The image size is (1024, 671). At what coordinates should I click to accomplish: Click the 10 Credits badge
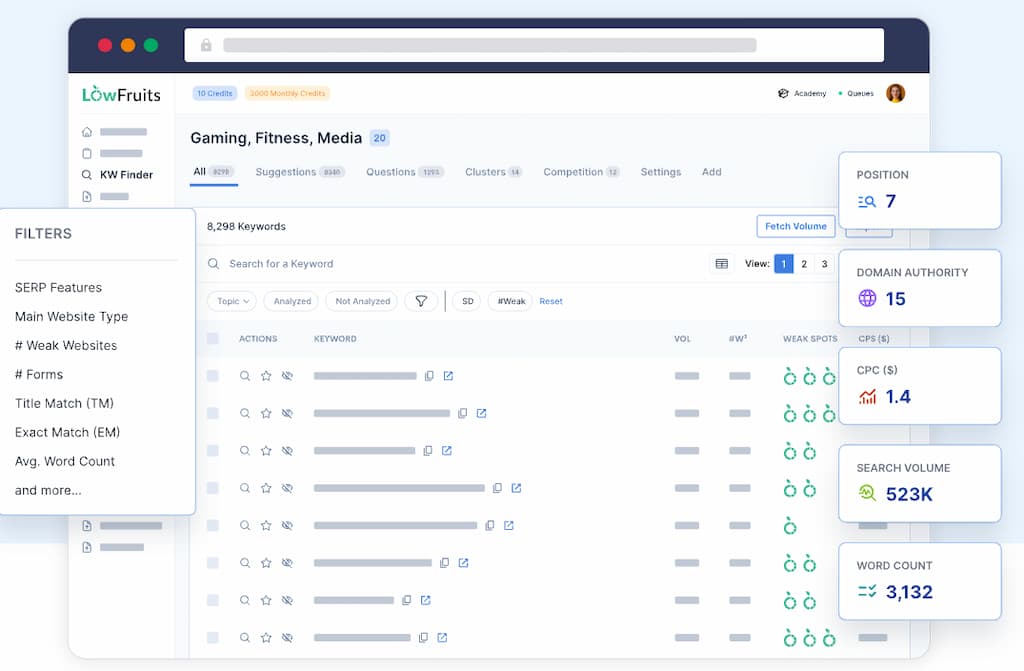[x=214, y=93]
